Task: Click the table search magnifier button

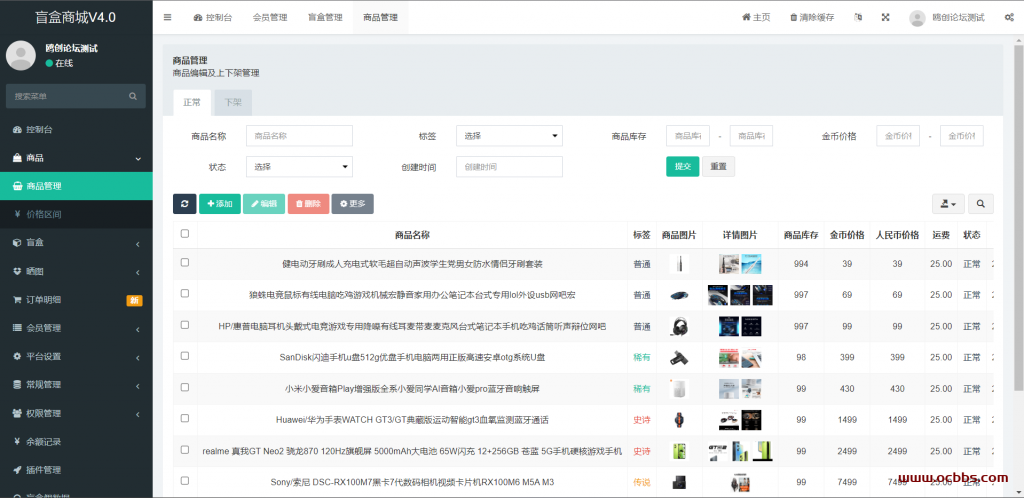Action: [x=980, y=204]
